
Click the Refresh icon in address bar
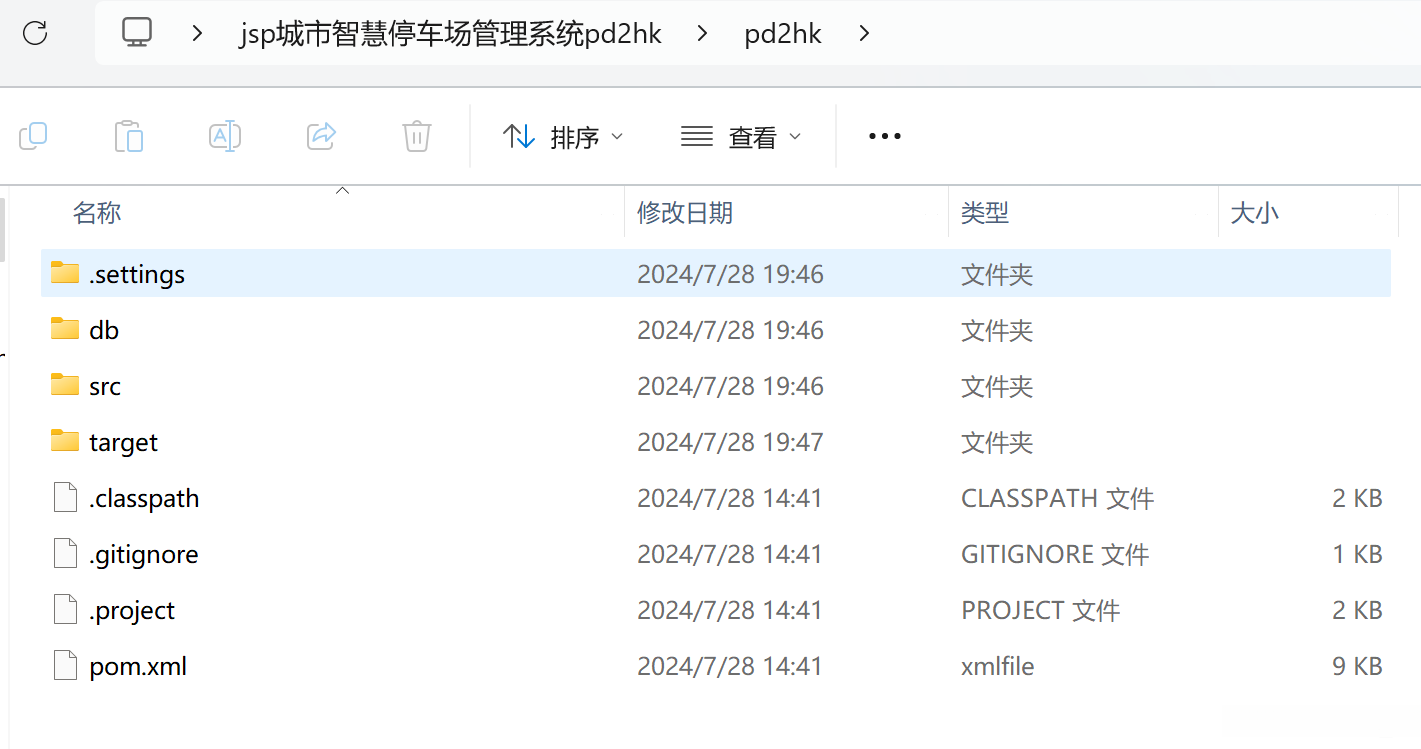[x=35, y=33]
